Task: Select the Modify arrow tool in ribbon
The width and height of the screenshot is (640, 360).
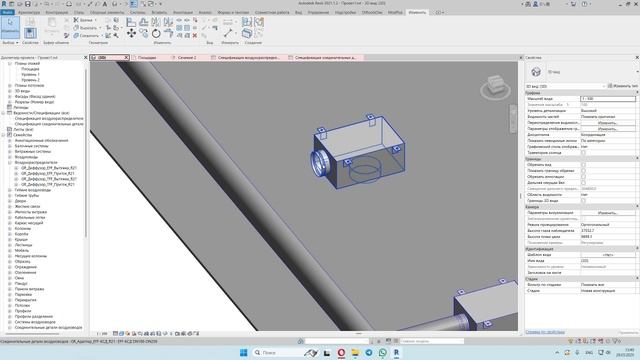Action: click(x=10, y=27)
